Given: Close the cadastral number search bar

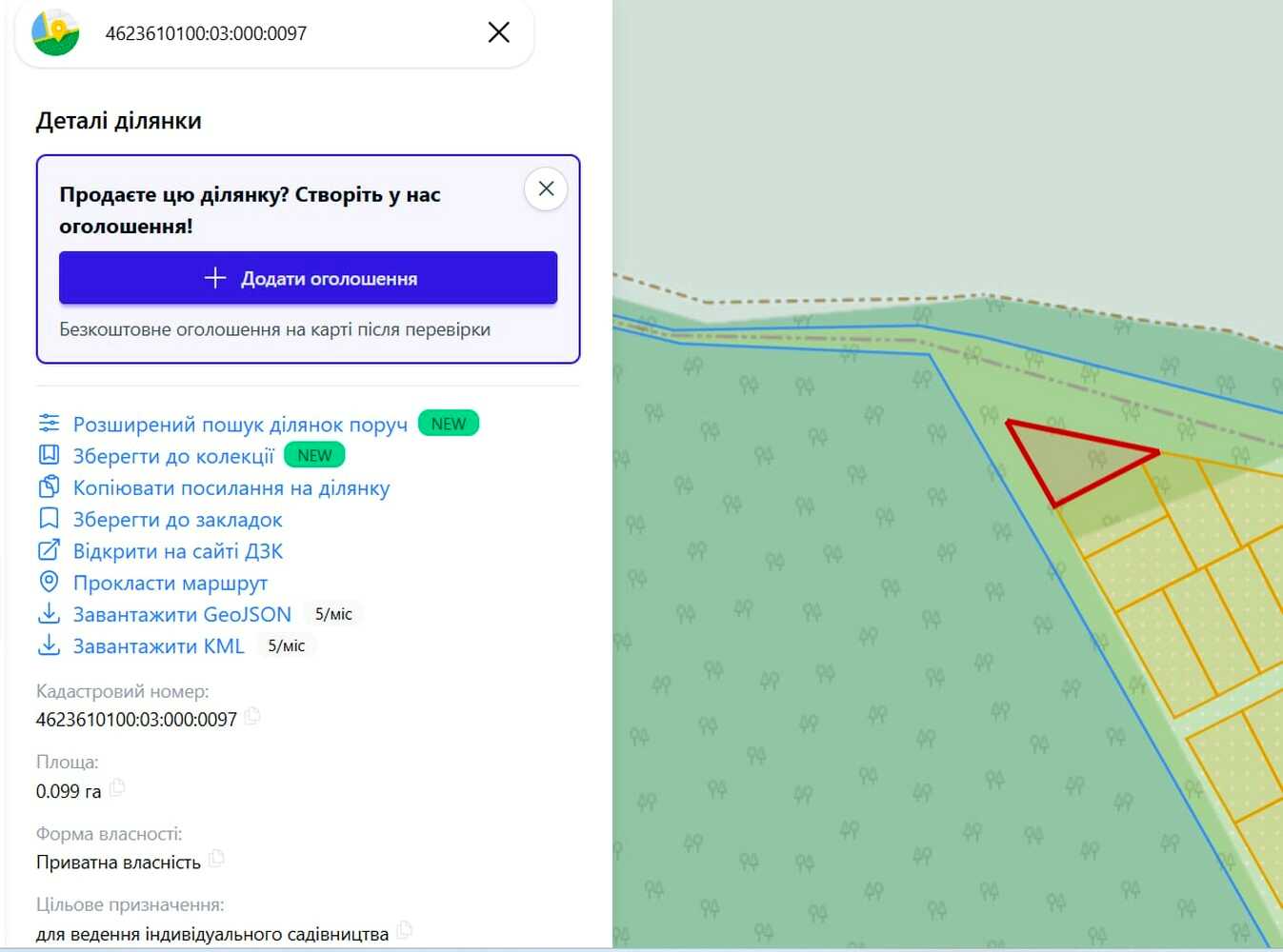Looking at the screenshot, I should tap(498, 32).
